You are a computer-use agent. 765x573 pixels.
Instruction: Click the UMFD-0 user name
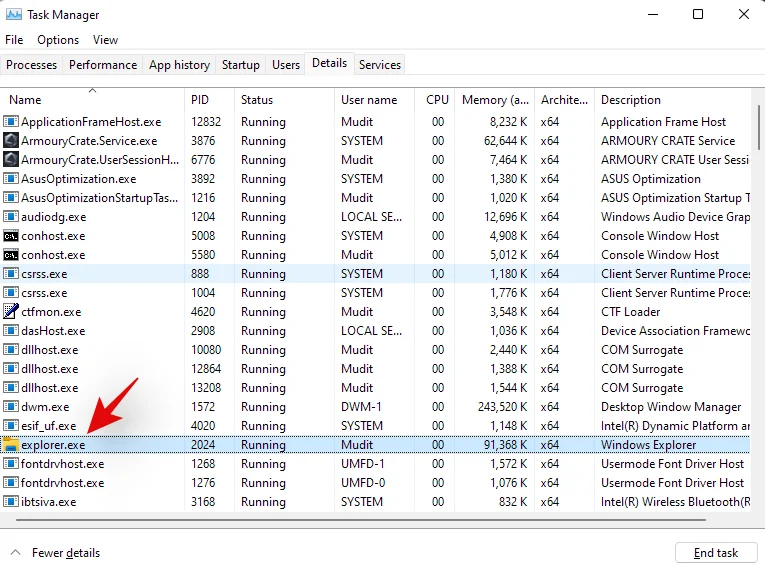pos(363,483)
